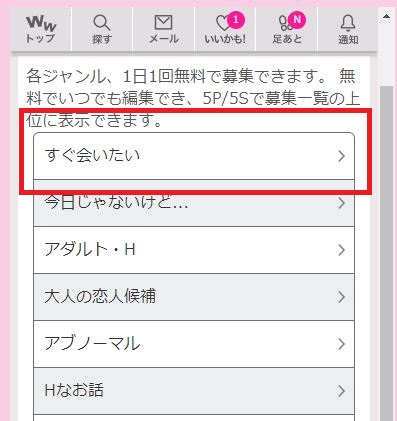The image size is (397, 421).
Task: Click the vertical scrollbar thumb
Action: click(x=387, y=253)
